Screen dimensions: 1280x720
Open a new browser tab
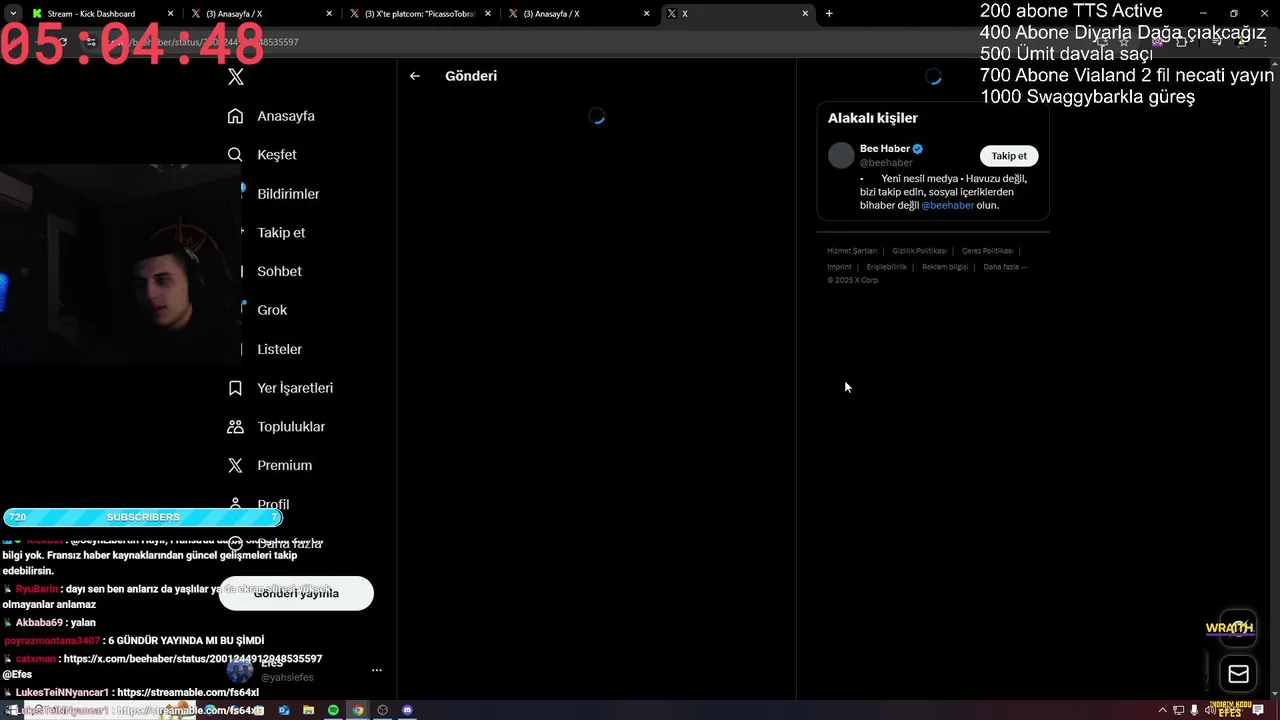click(829, 14)
